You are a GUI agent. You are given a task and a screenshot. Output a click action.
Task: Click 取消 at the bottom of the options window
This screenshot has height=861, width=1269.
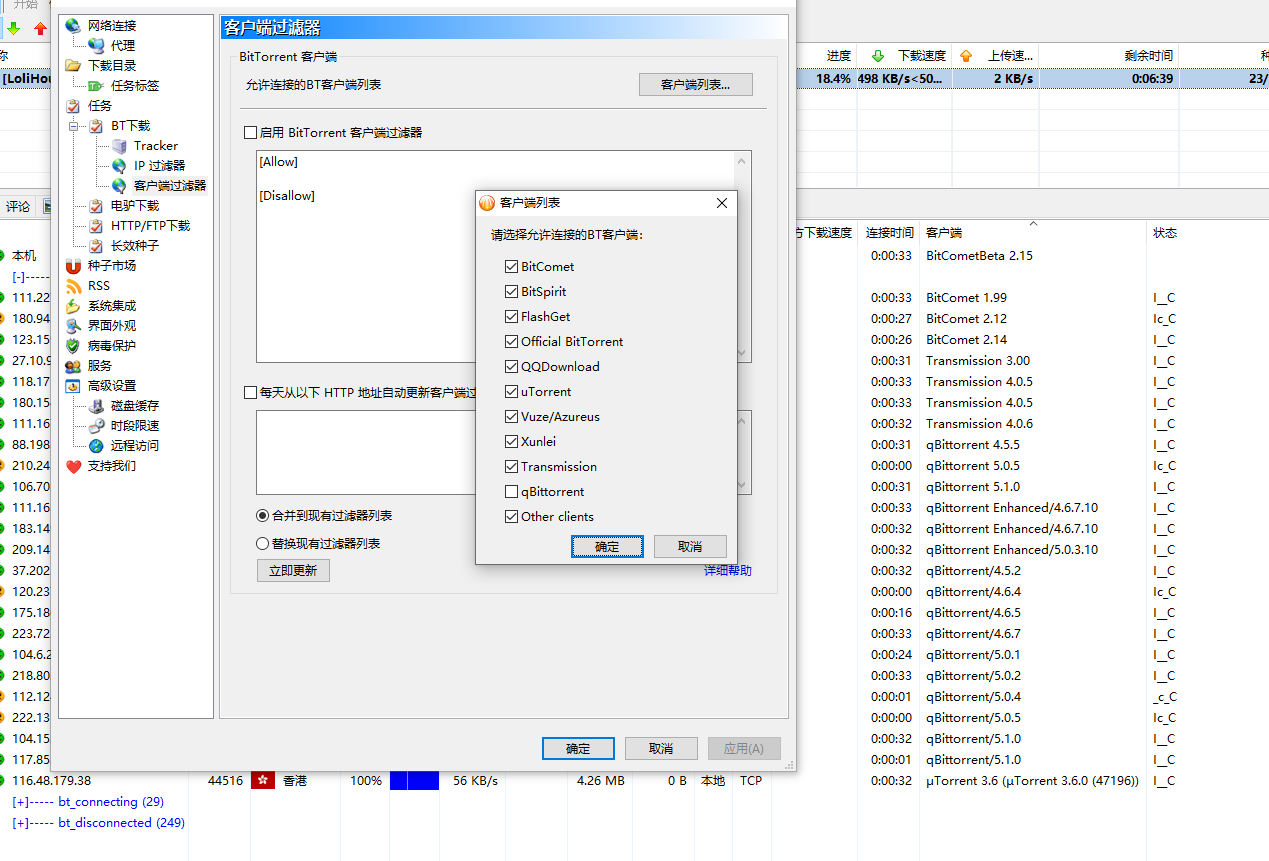click(661, 748)
